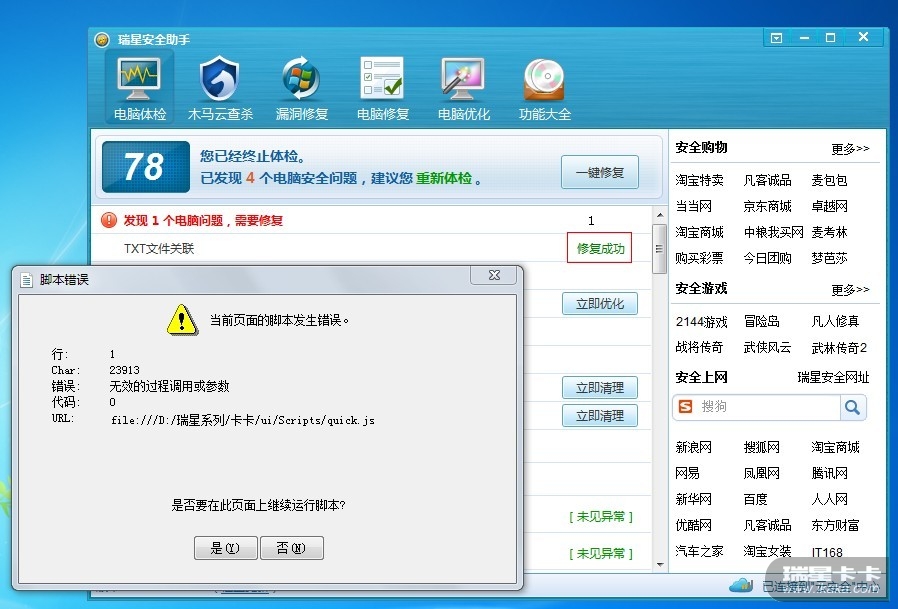Close the 脚本错误 dialog

(494, 275)
